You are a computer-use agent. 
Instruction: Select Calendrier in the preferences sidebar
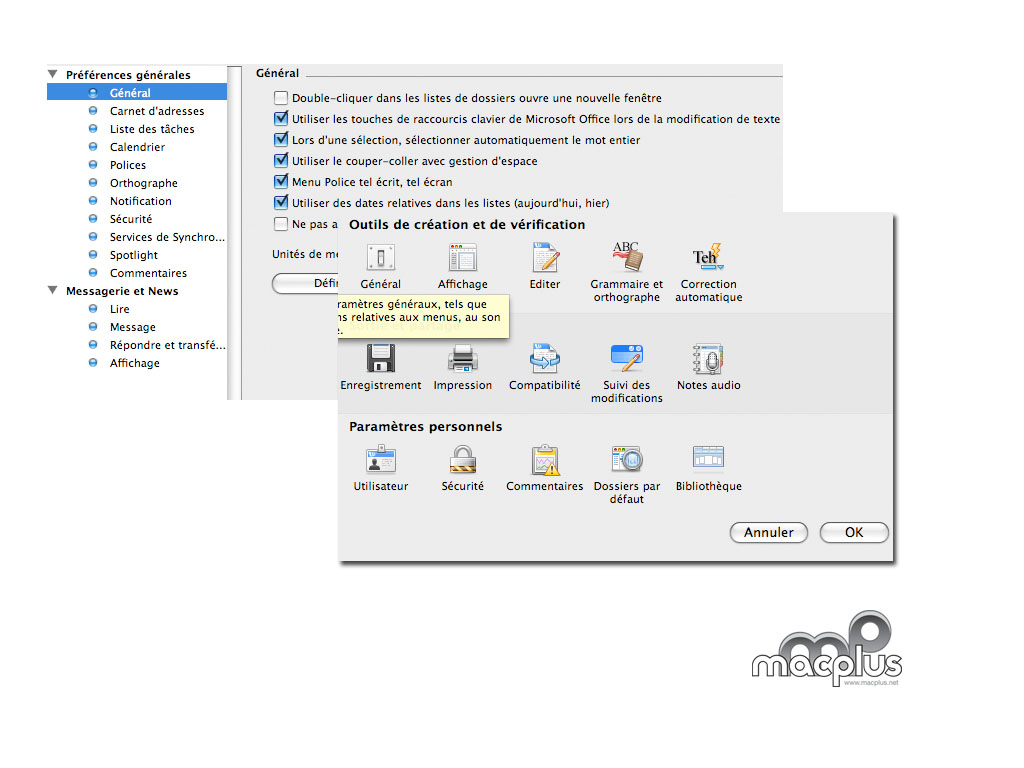coord(137,147)
